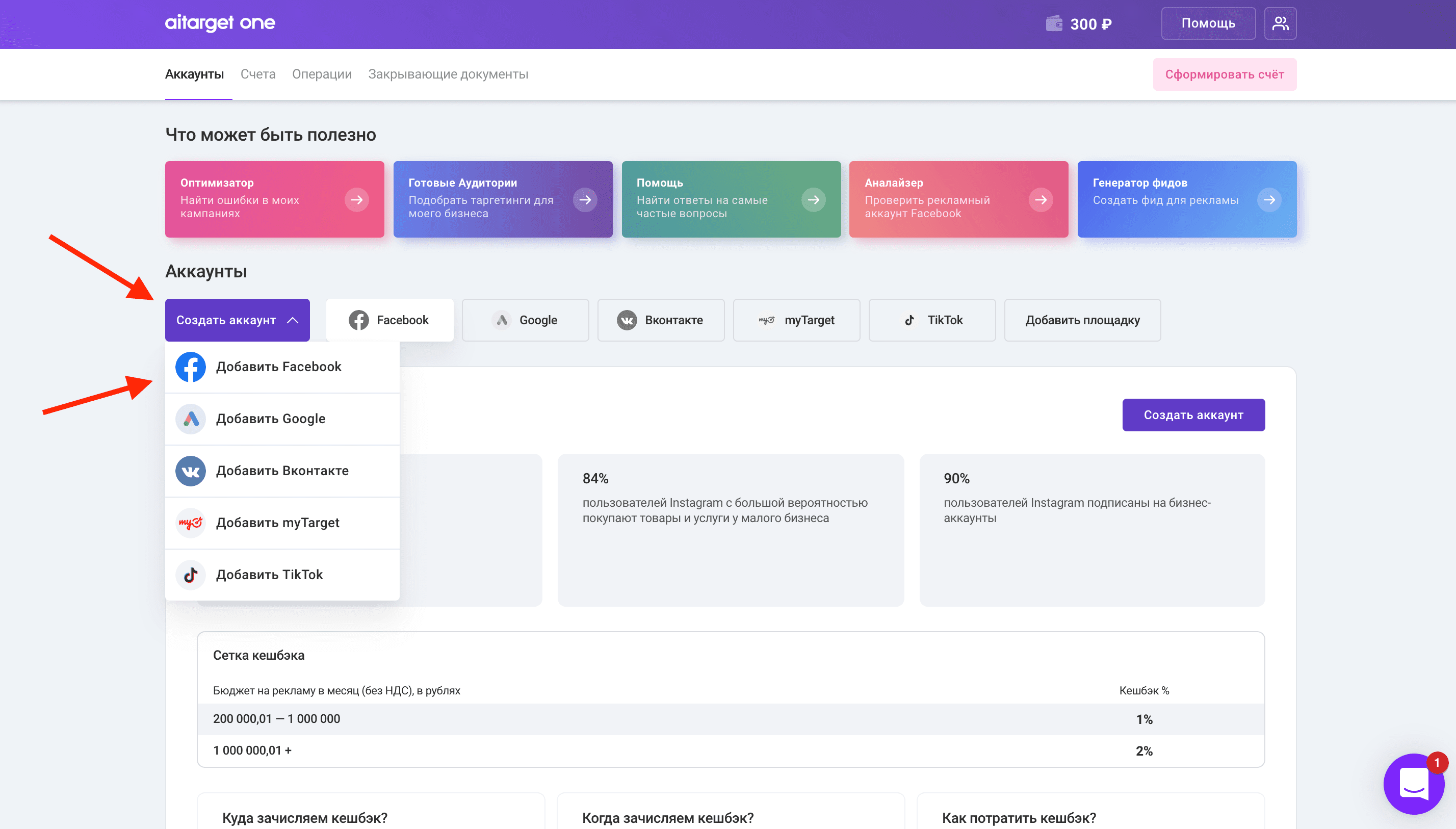Open the Готовые Аудитории card
Screen dimensions: 1456x829
pyautogui.click(x=503, y=199)
